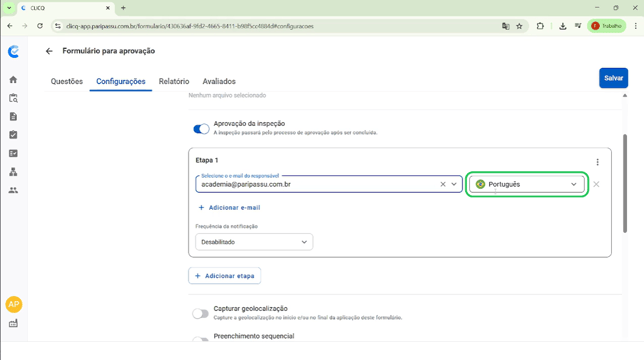Click the Etapa 1 heading text
644x360 pixels.
coord(207,160)
